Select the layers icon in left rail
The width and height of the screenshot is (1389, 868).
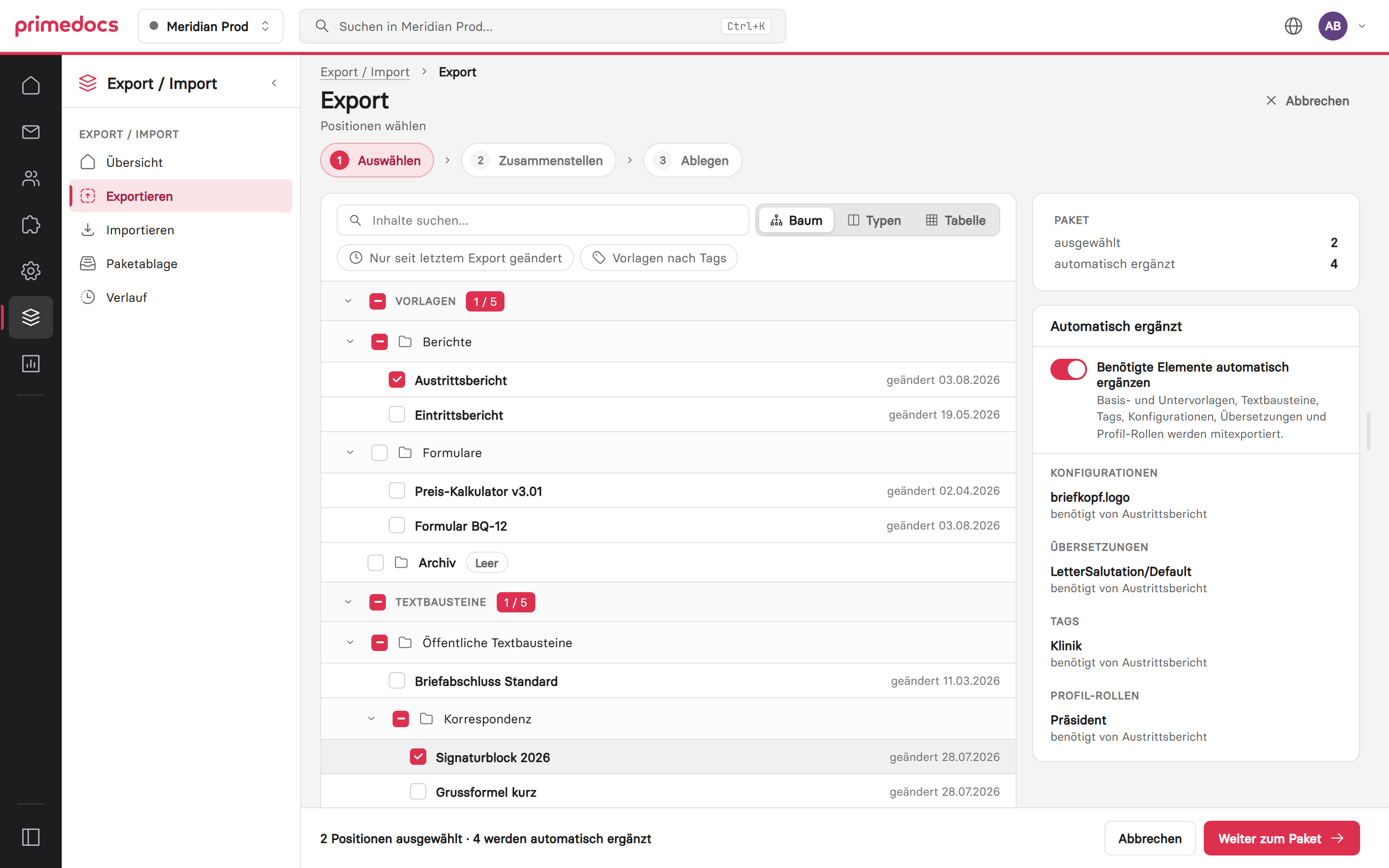click(x=30, y=317)
